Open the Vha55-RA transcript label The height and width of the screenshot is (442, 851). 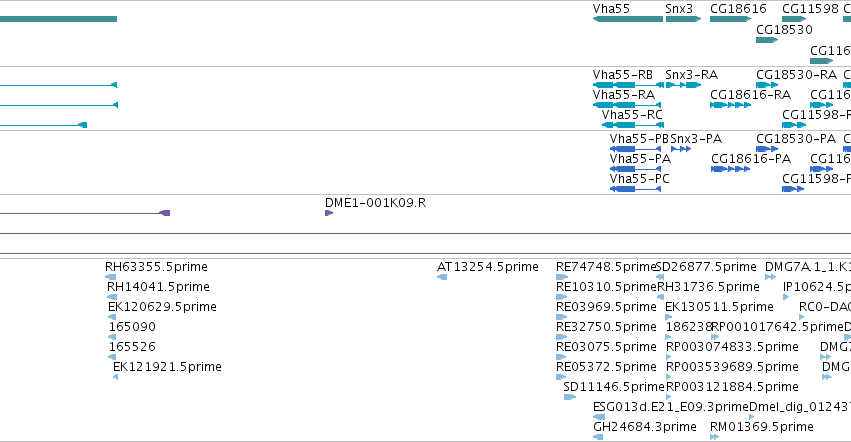624,94
